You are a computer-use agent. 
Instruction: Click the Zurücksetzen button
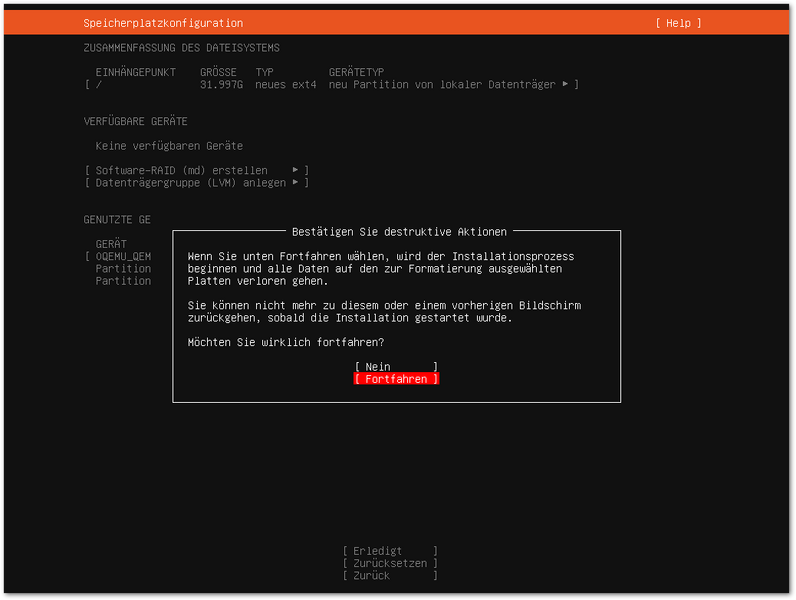click(390, 563)
